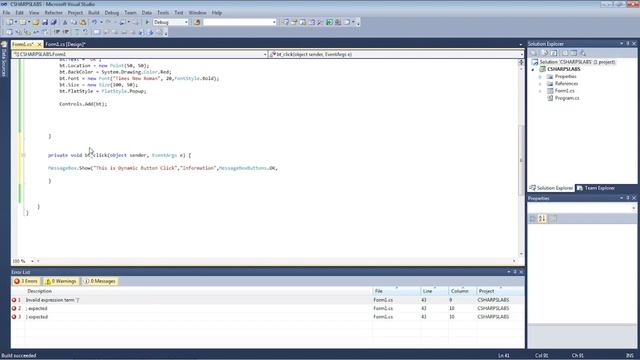The image size is (640, 360).
Task: Open the Refactor menu
Action: pyautogui.click(x=53, y=13)
